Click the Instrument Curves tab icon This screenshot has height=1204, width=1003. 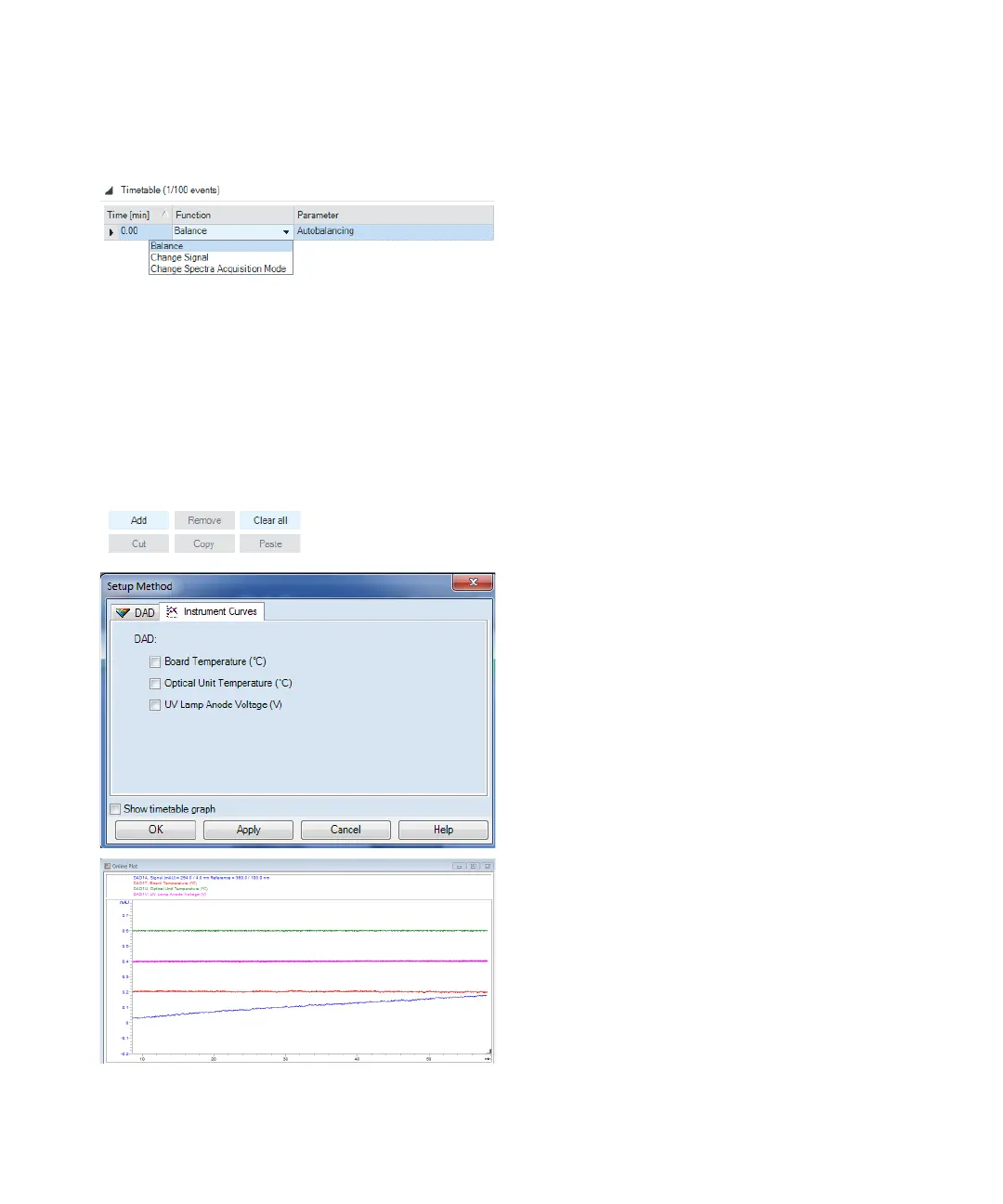[172, 611]
